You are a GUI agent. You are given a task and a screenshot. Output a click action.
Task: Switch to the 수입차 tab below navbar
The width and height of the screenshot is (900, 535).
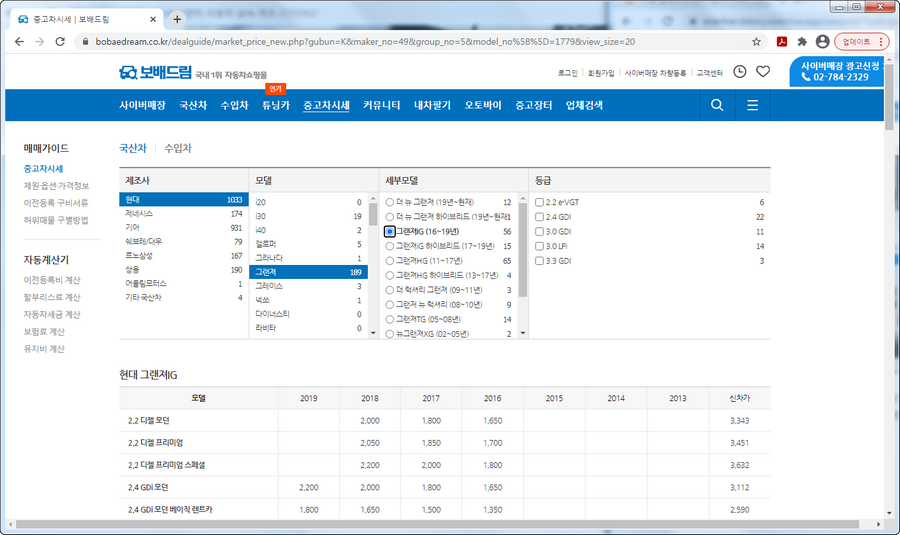177,148
